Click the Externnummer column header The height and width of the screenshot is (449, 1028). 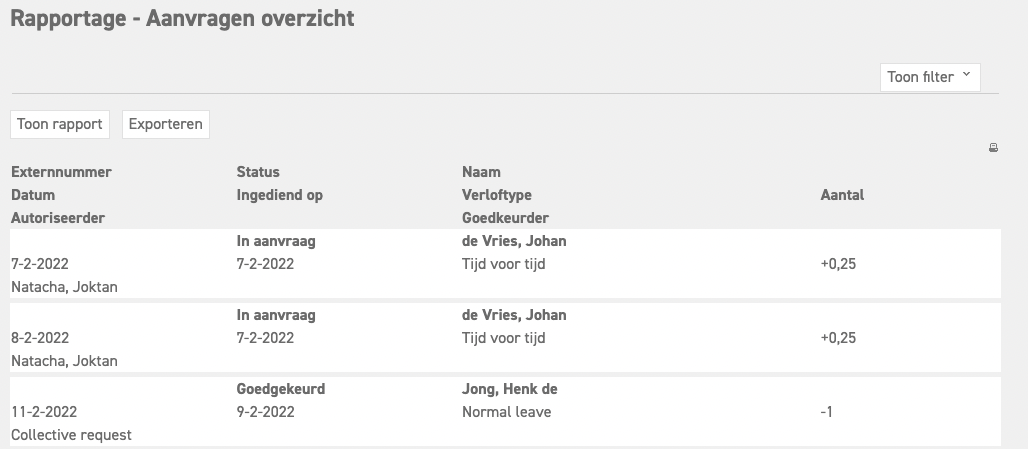pyautogui.click(x=61, y=172)
